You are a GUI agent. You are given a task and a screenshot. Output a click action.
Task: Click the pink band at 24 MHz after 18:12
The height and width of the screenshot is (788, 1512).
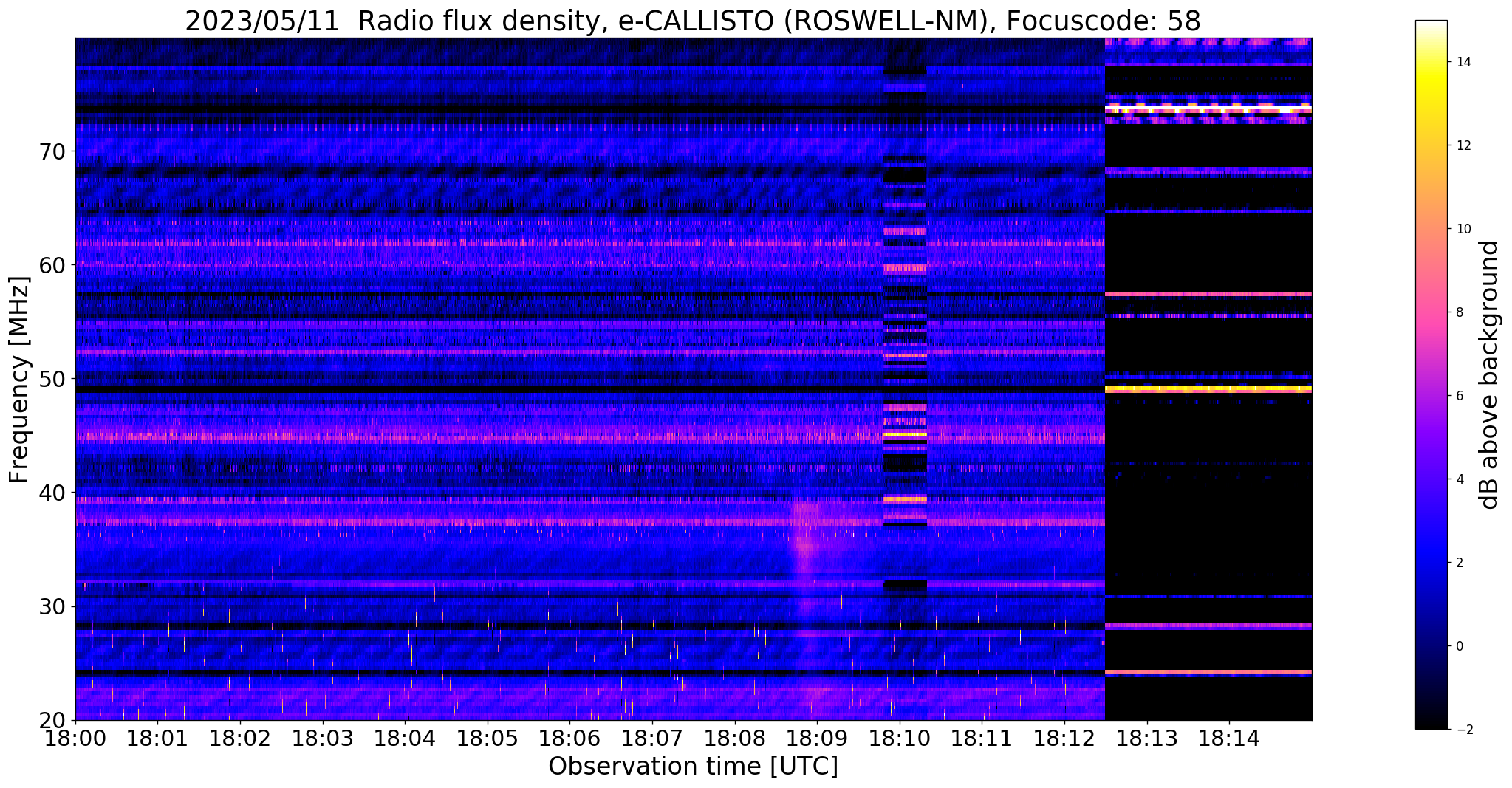pyautogui.click(x=1208, y=672)
